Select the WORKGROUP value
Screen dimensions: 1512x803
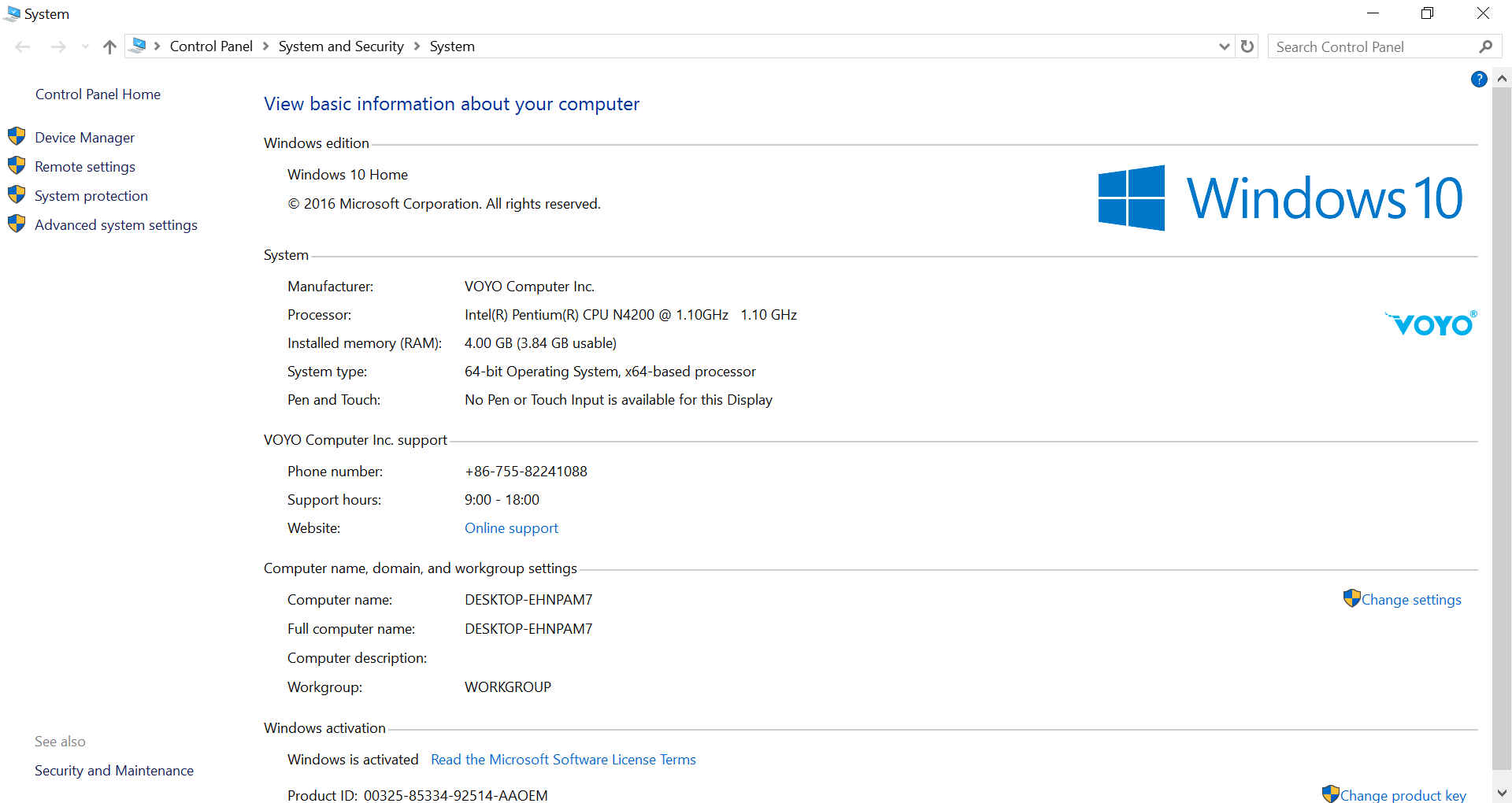[x=508, y=687]
